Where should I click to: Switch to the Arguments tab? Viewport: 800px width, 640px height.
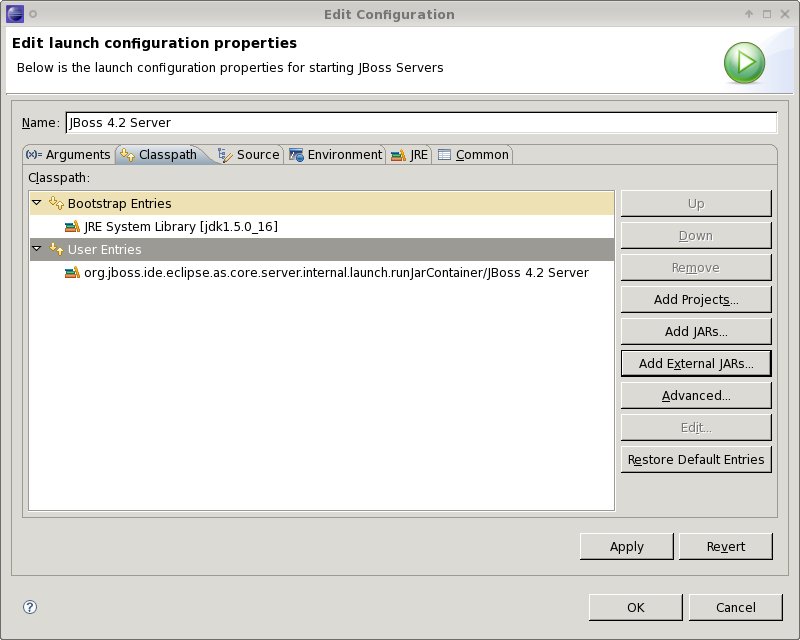point(68,155)
